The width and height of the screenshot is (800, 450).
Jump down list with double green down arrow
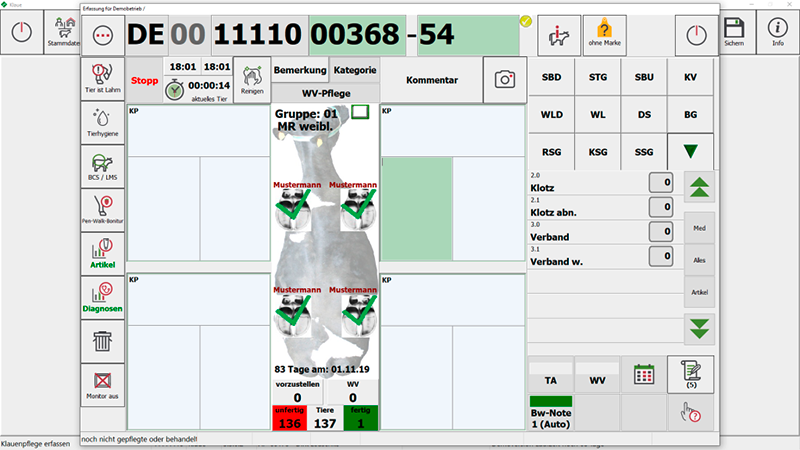click(699, 329)
